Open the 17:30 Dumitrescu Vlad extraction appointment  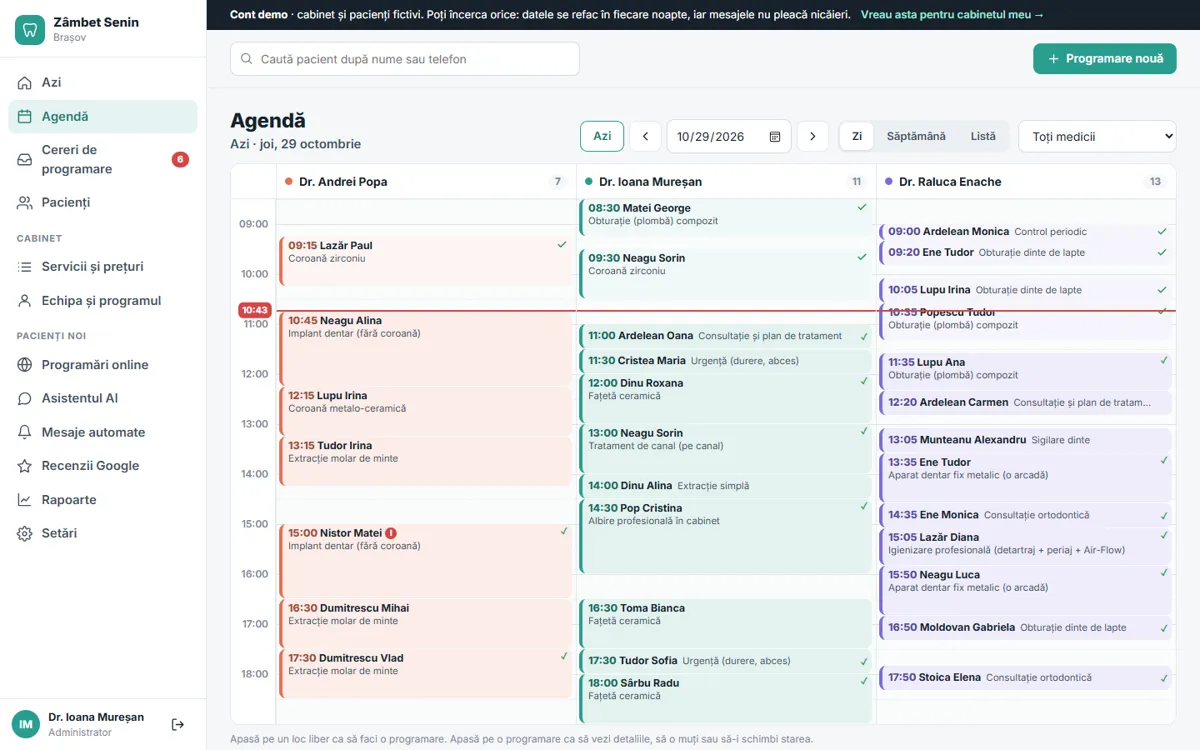[x=426, y=673]
